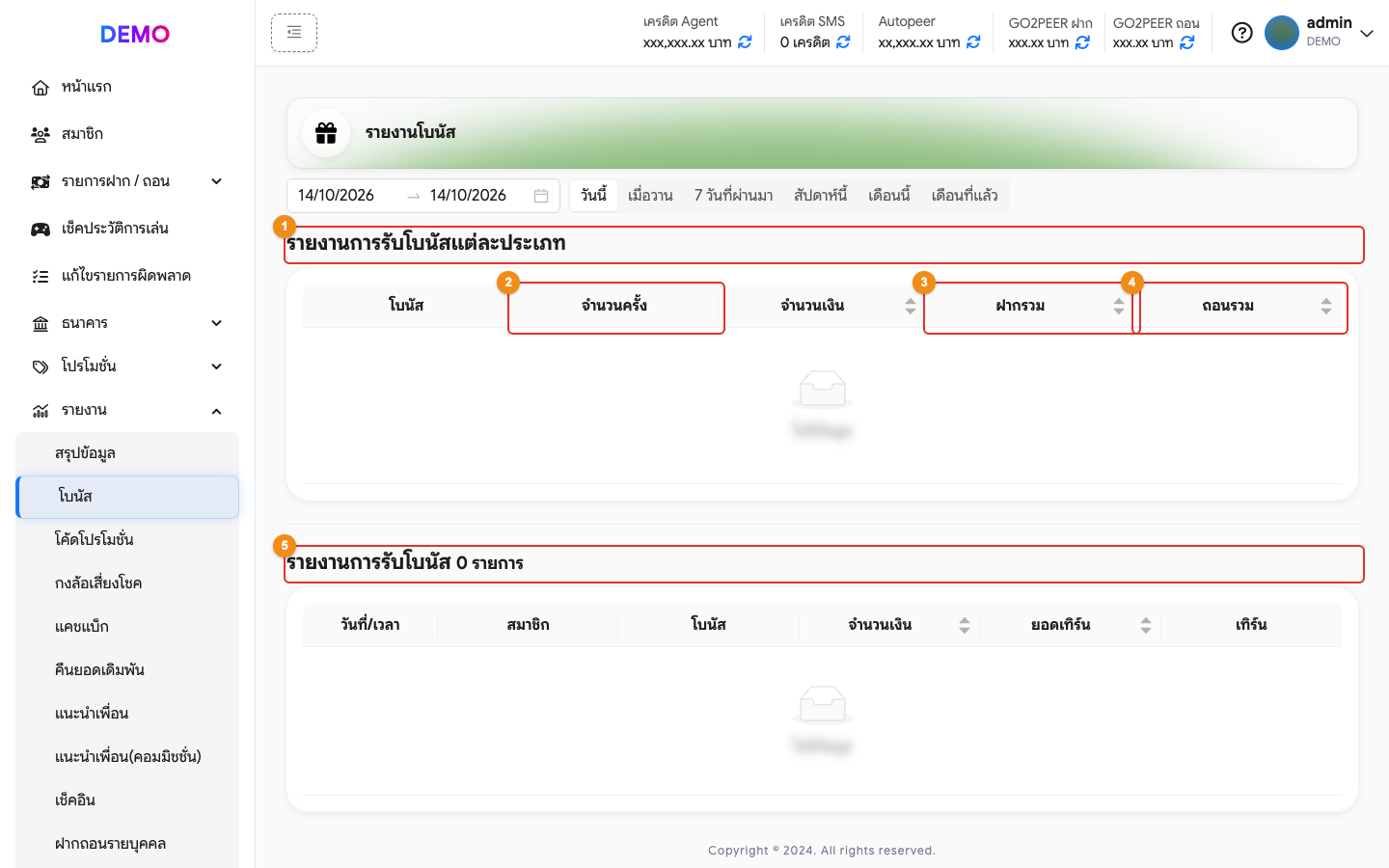Click the admin avatar picture
Viewport: 1389px width, 868px height.
point(1282,33)
